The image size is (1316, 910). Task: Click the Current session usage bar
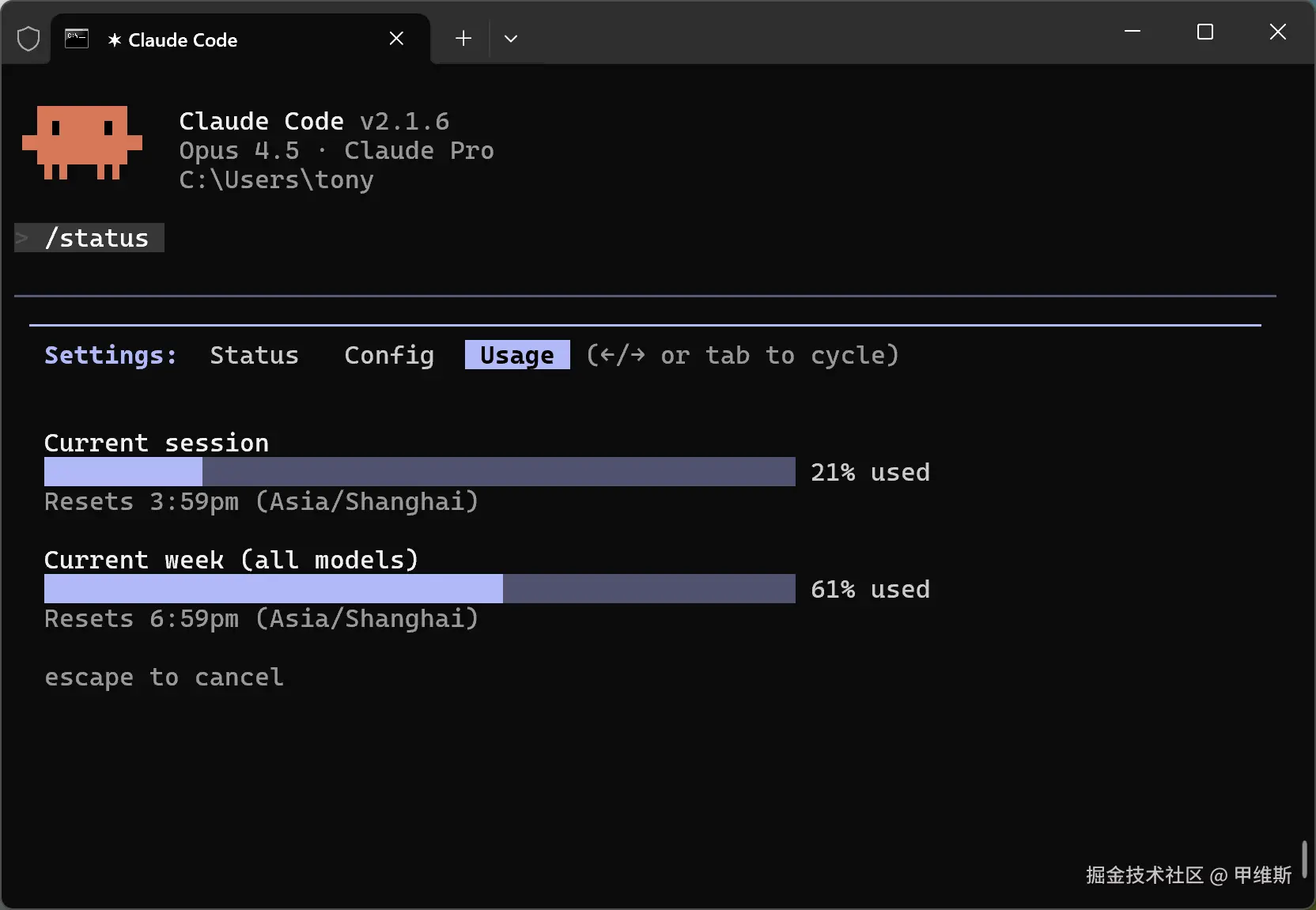419,472
